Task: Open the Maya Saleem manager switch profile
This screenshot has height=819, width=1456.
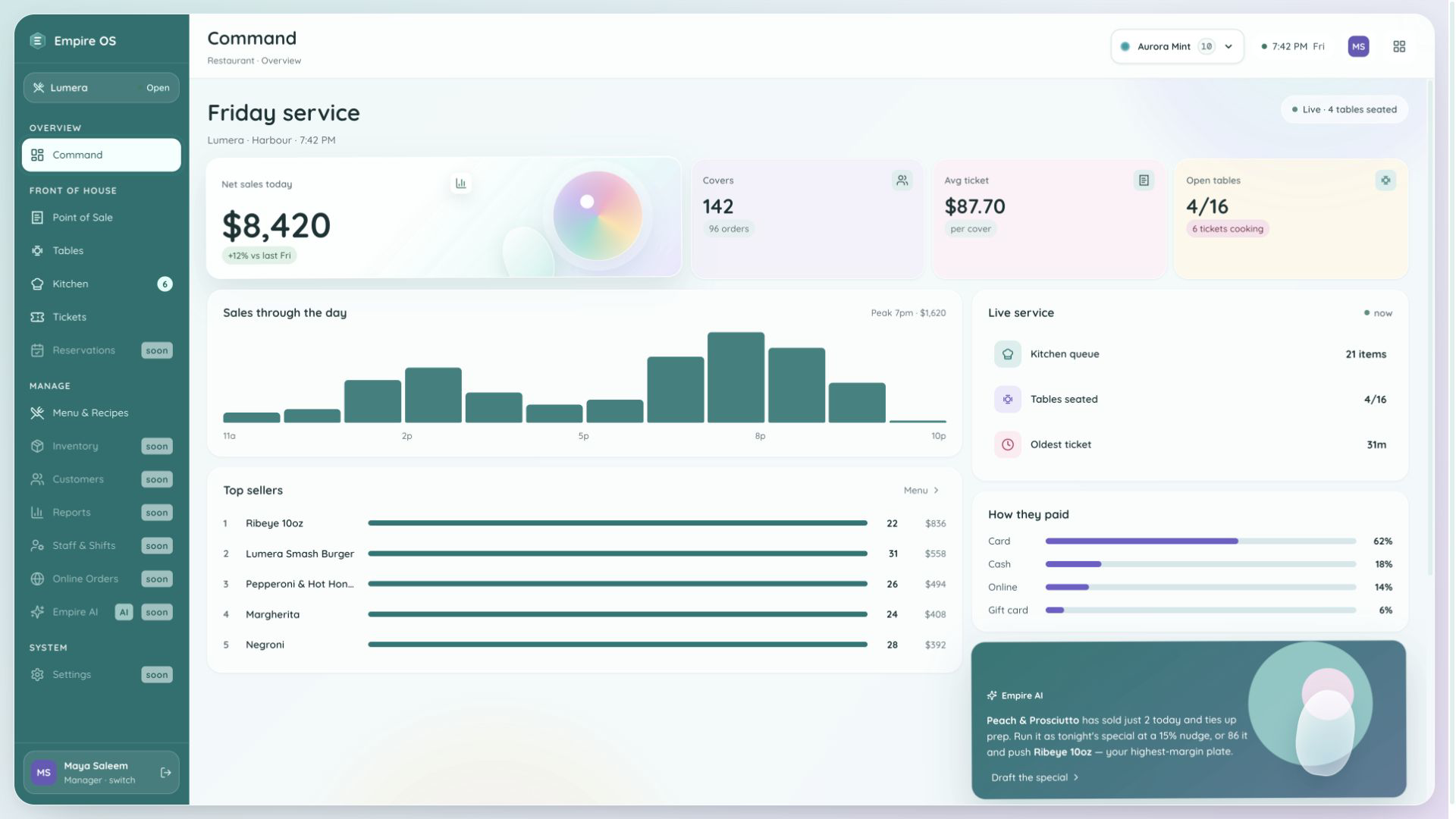Action: (101, 773)
